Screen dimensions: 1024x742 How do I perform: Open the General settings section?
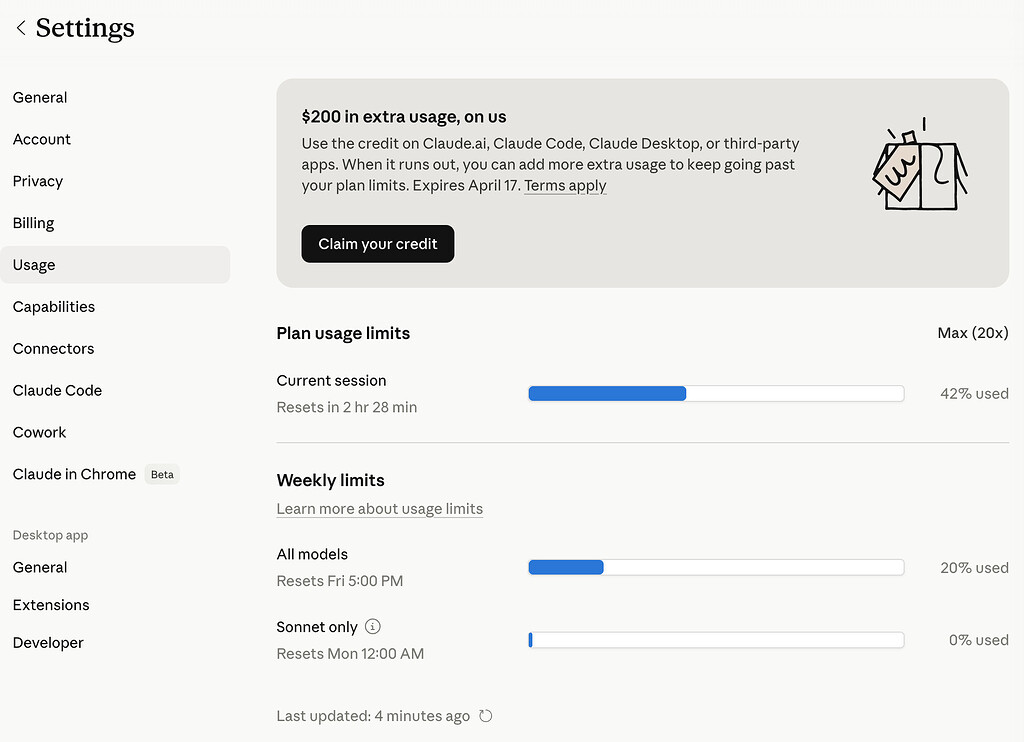[x=40, y=97]
